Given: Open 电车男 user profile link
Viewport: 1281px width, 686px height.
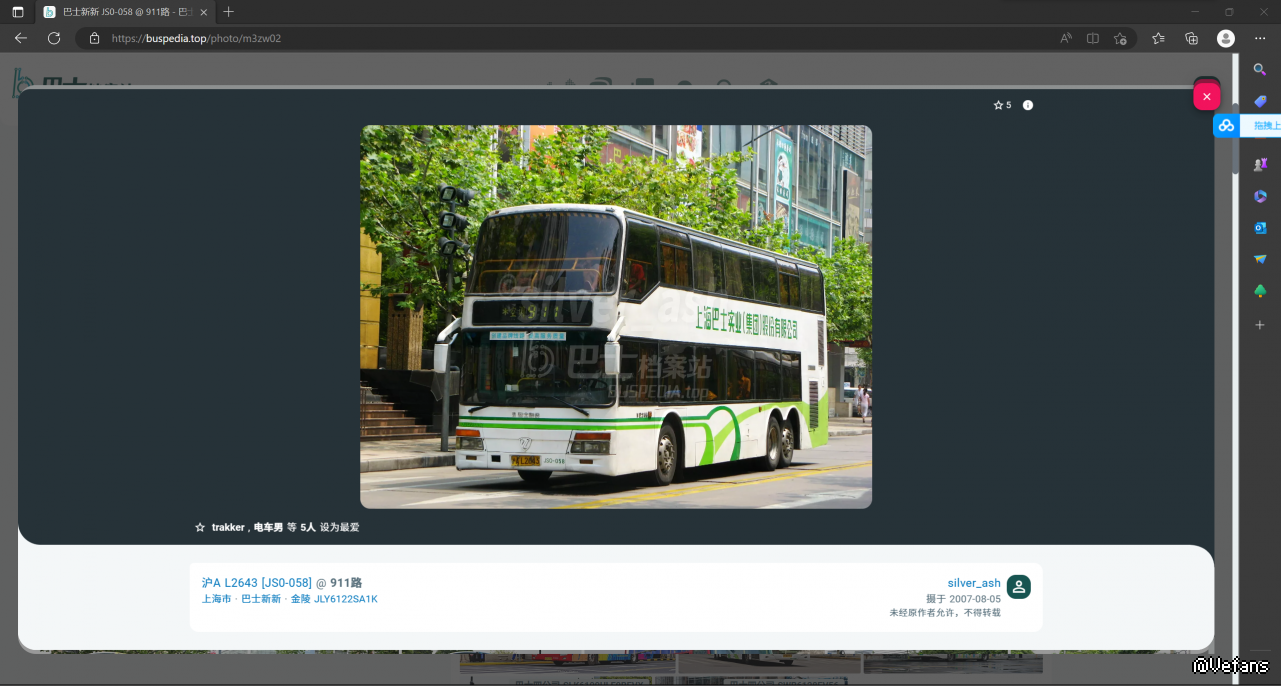Looking at the screenshot, I should click(268, 527).
